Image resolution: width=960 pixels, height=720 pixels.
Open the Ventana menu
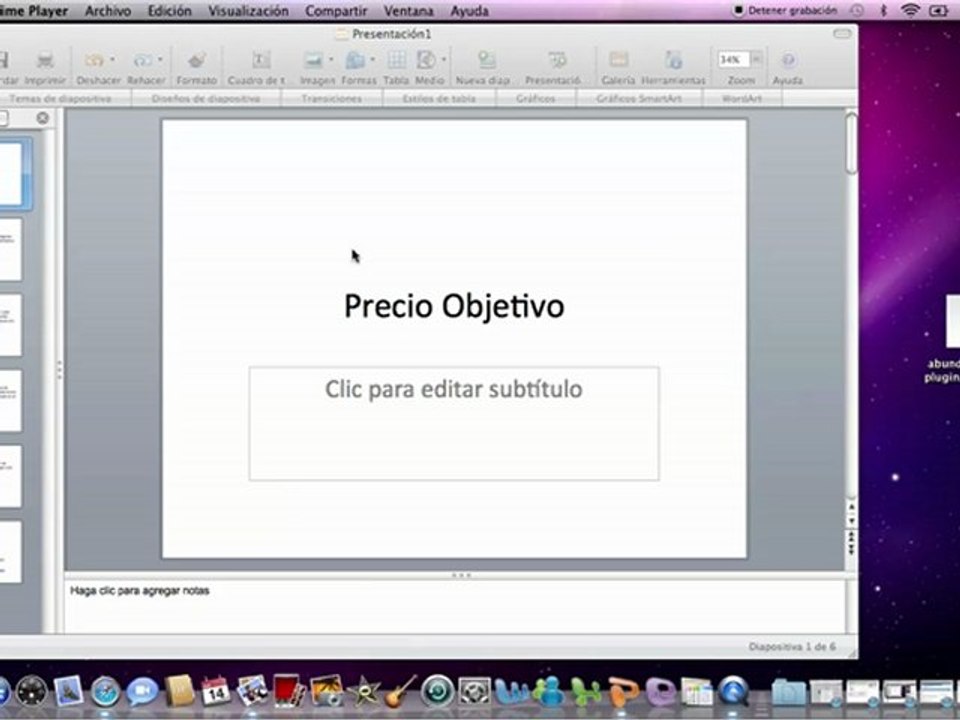[408, 11]
